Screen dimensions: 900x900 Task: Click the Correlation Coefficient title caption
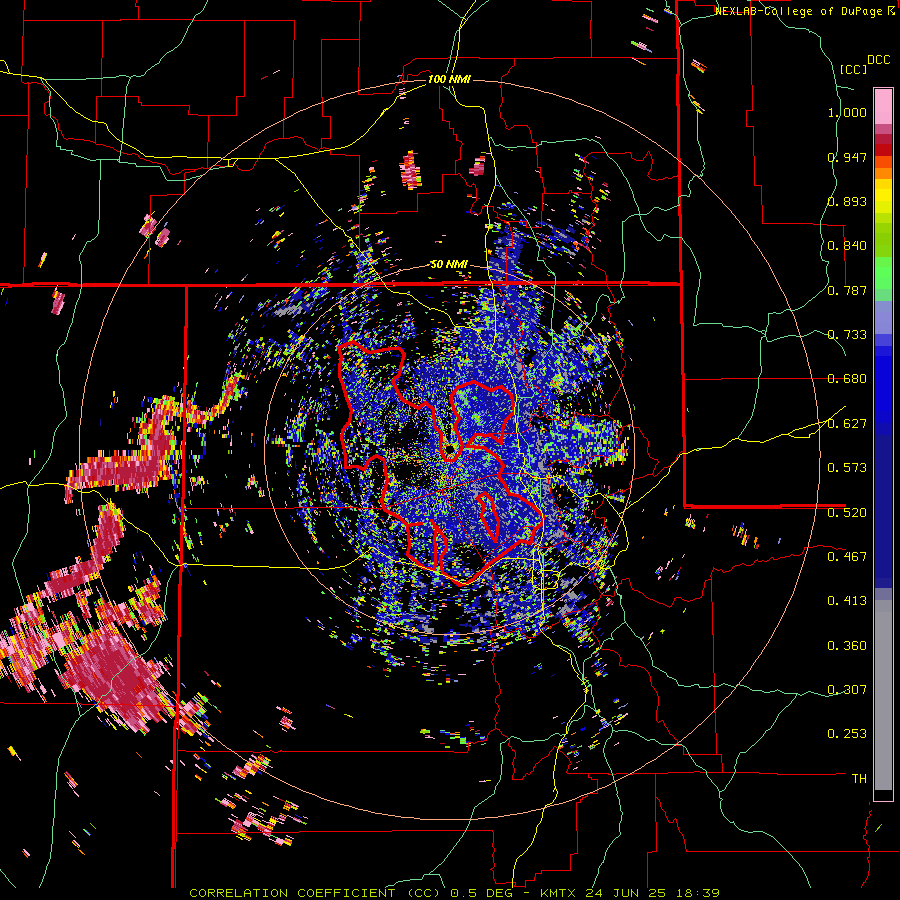[455, 893]
